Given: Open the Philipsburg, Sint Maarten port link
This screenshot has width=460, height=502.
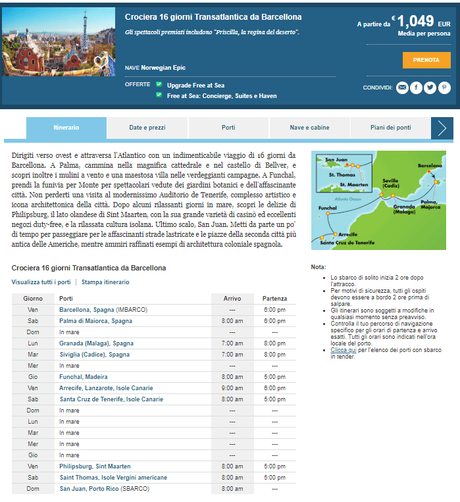Looking at the screenshot, I should tap(95, 466).
